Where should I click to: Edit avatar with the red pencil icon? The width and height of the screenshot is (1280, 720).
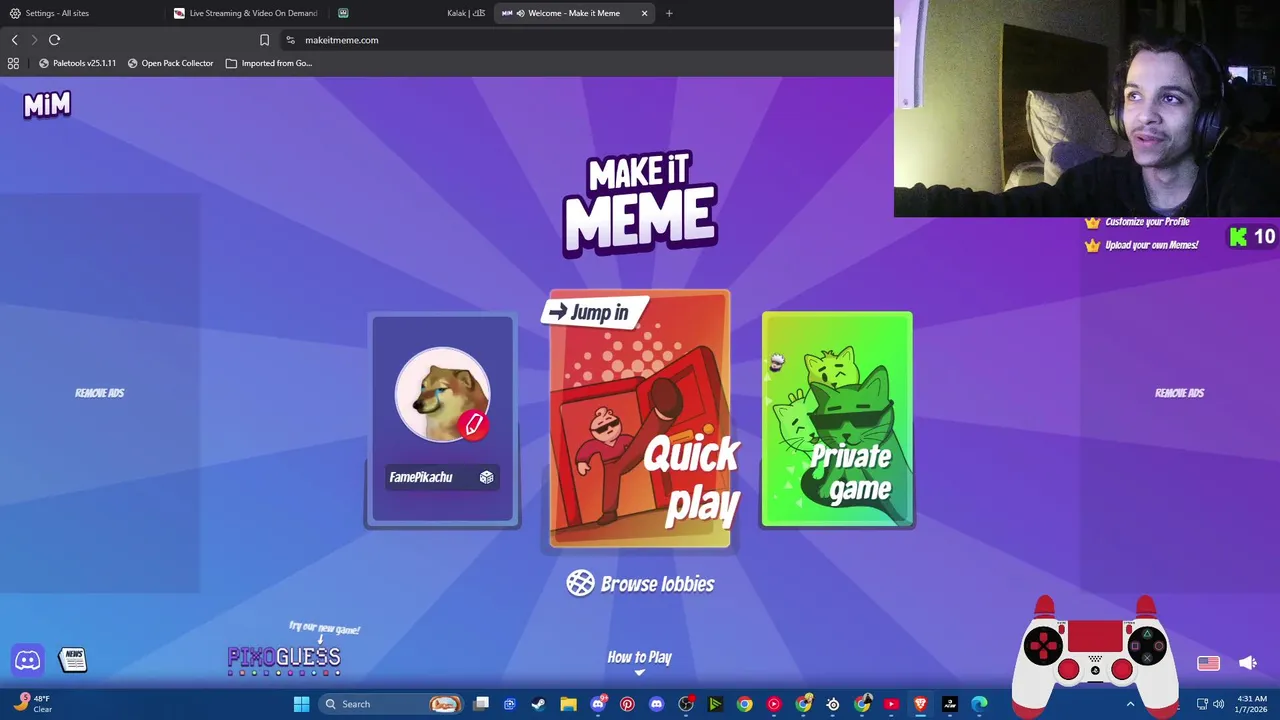point(474,425)
